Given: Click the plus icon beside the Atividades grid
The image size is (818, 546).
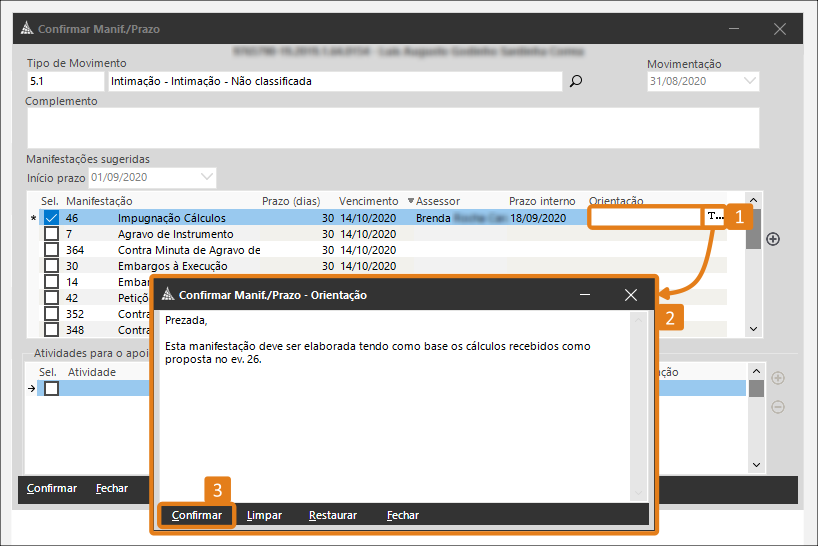Looking at the screenshot, I should pos(778,378).
